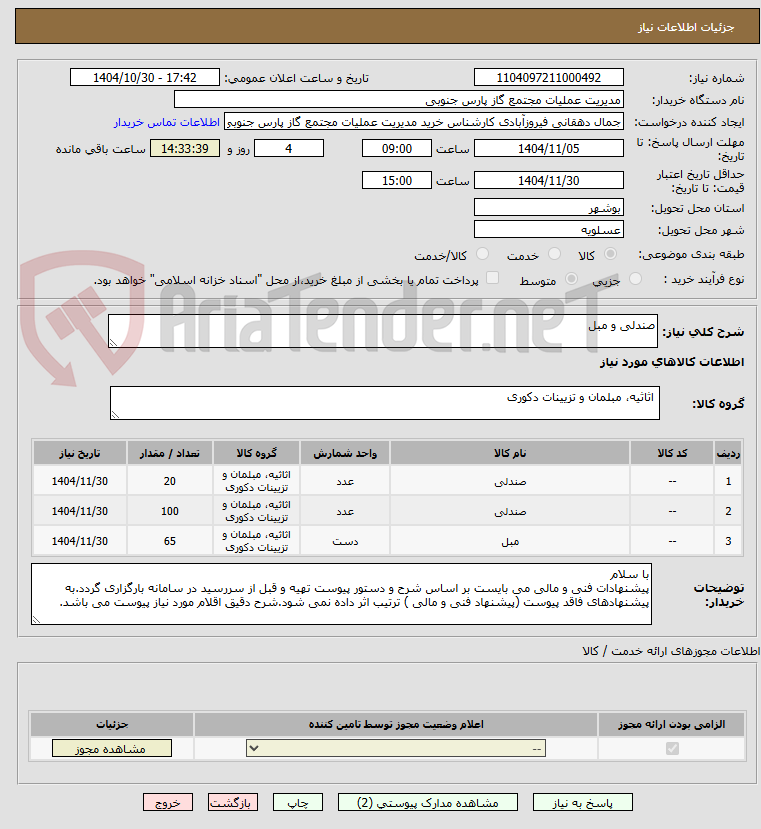The height and width of the screenshot is (829, 761).
Task: Click the بوشهر province field
Action: click(x=548, y=207)
